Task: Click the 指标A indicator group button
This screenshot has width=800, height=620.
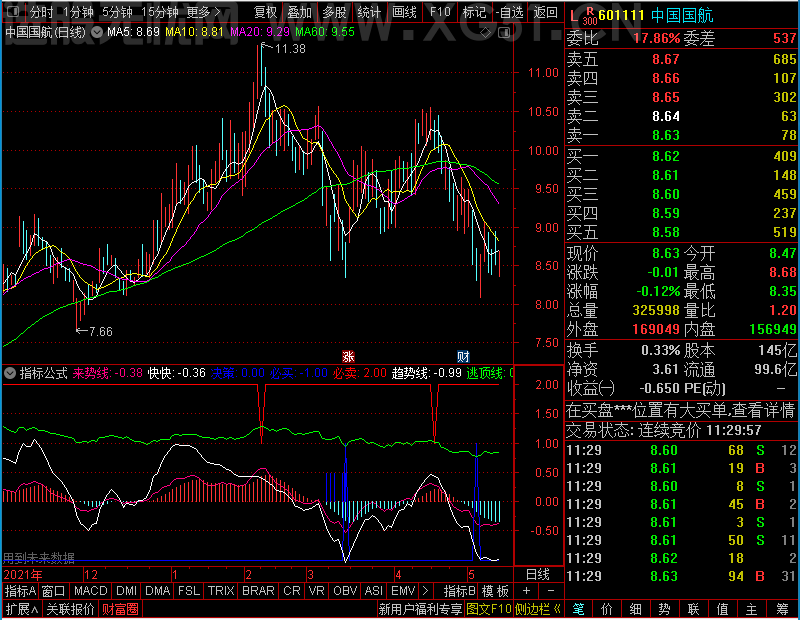Action: [20, 591]
